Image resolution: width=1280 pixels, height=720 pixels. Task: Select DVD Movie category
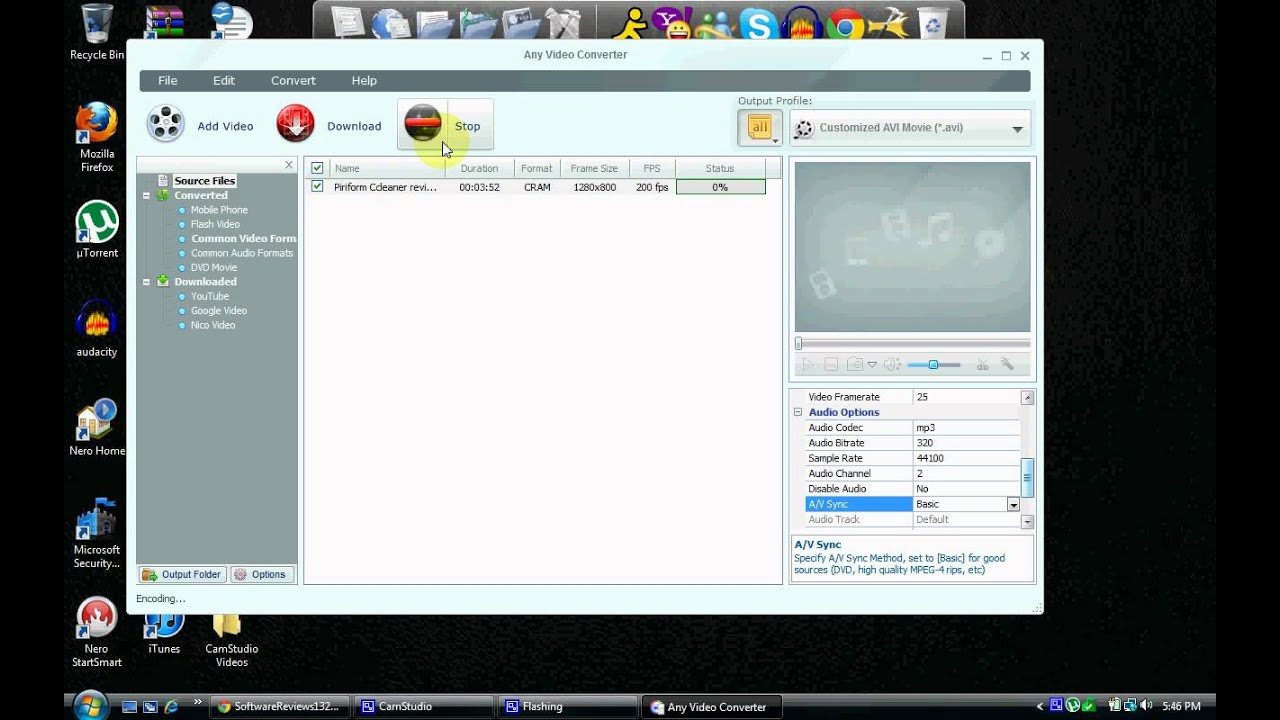click(214, 268)
